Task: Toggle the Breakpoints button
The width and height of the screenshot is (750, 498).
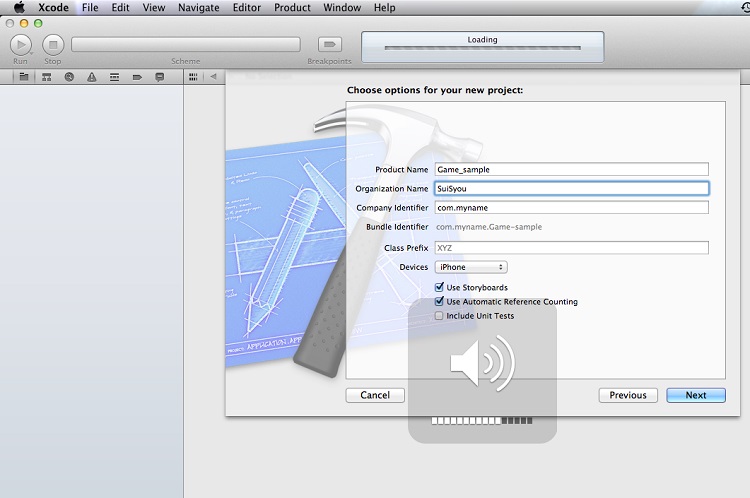Action: coord(330,44)
